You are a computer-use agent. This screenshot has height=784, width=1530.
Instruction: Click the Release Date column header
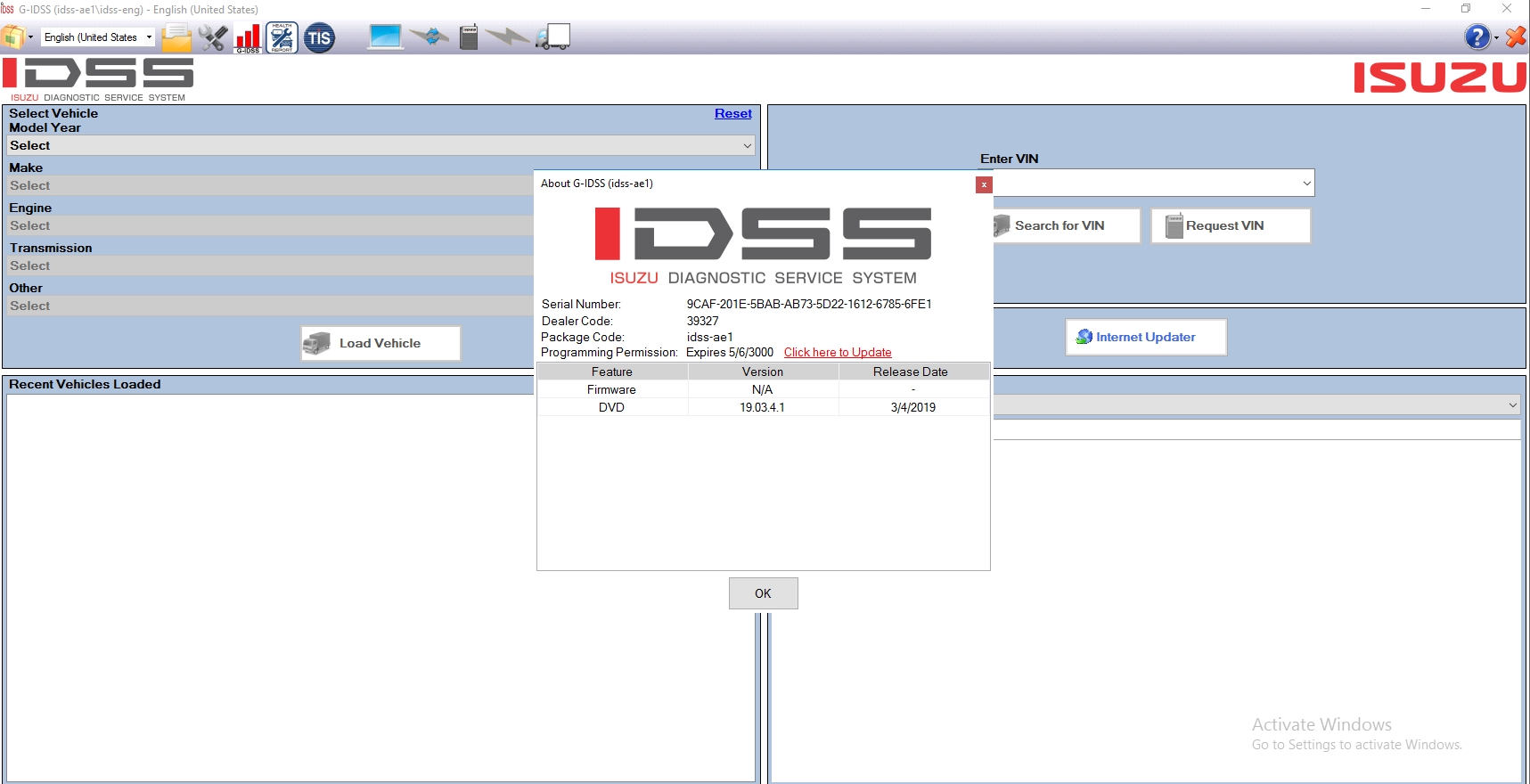coord(913,372)
